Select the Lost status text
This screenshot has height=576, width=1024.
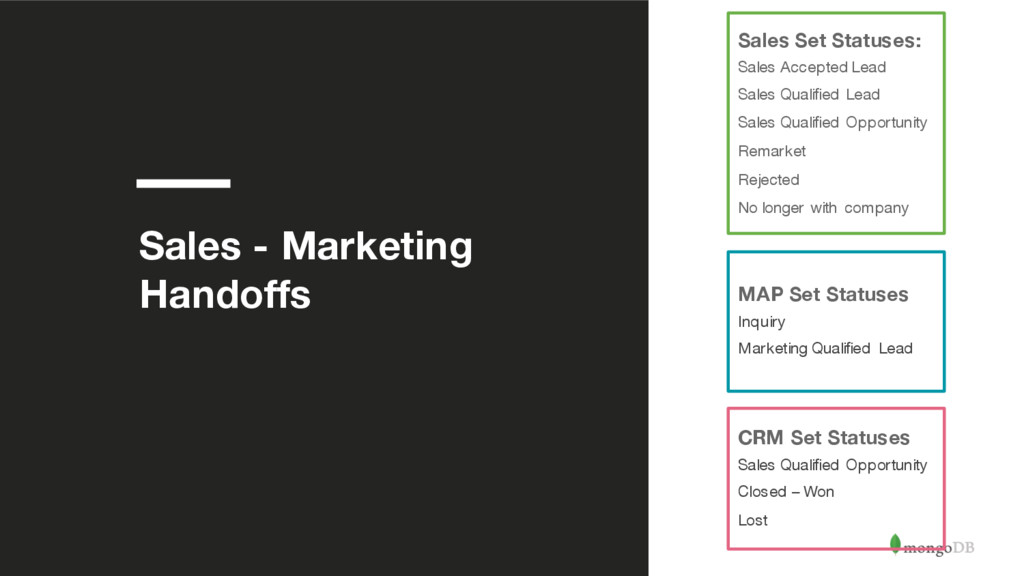(753, 520)
